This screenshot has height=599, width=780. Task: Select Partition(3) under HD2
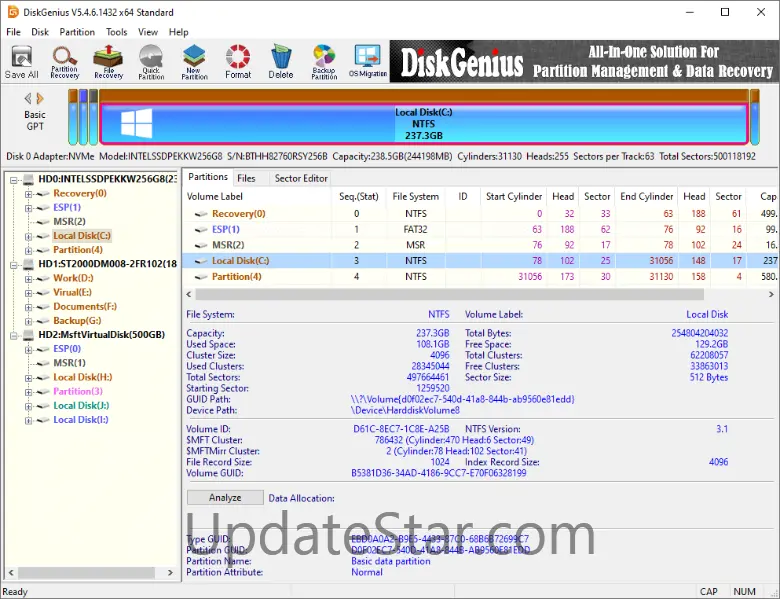78,392
